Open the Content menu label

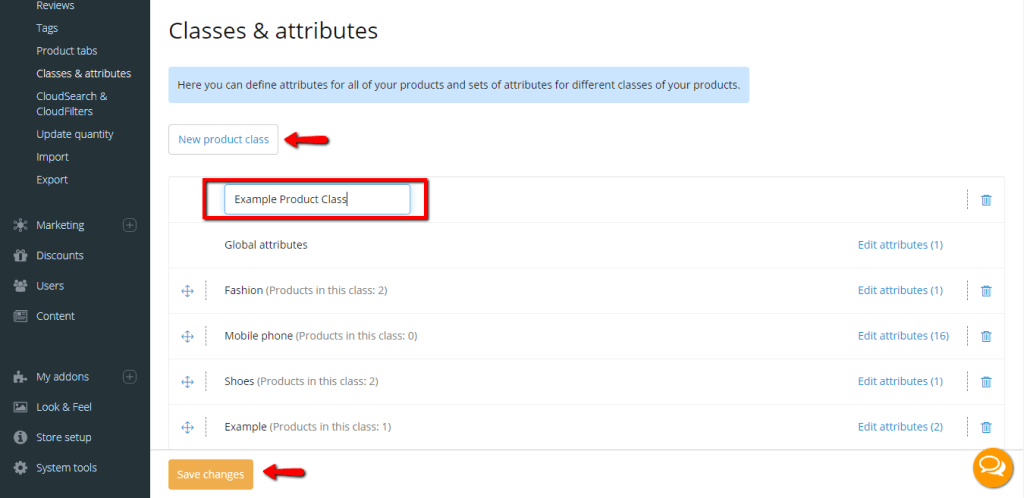[x=56, y=316]
